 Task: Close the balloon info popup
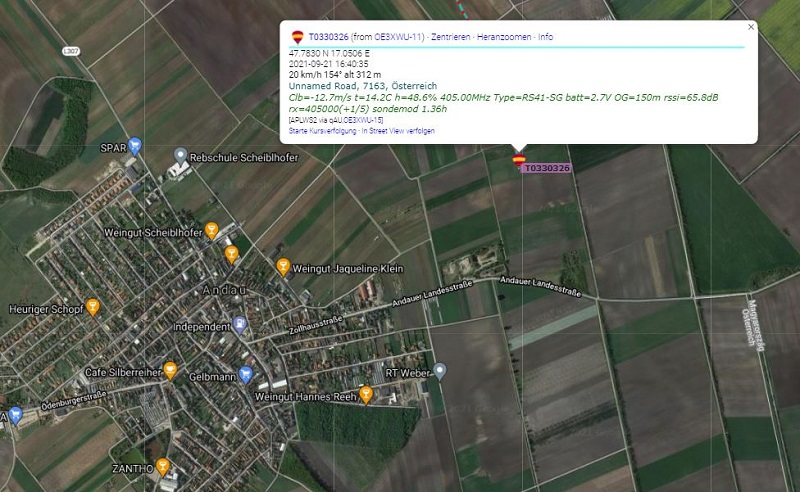pos(751,27)
